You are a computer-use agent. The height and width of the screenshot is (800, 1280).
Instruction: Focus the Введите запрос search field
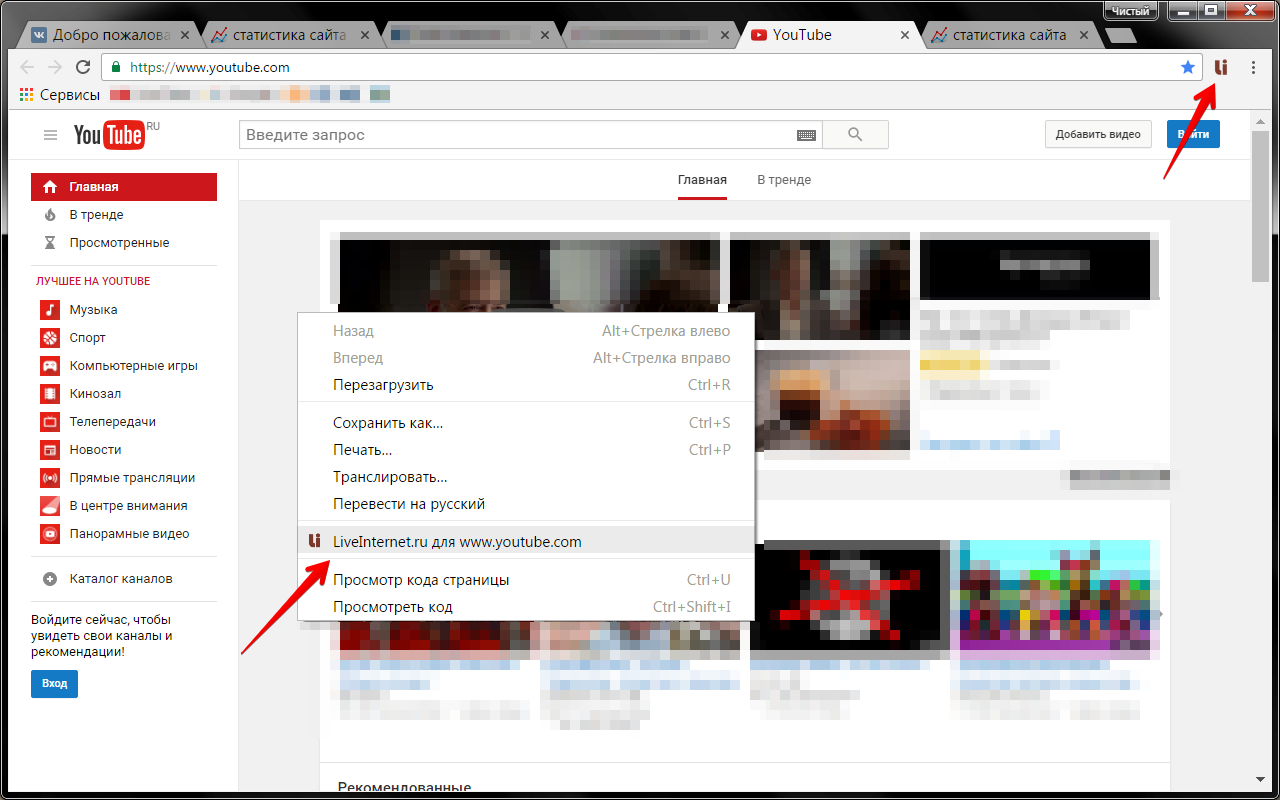click(x=520, y=135)
